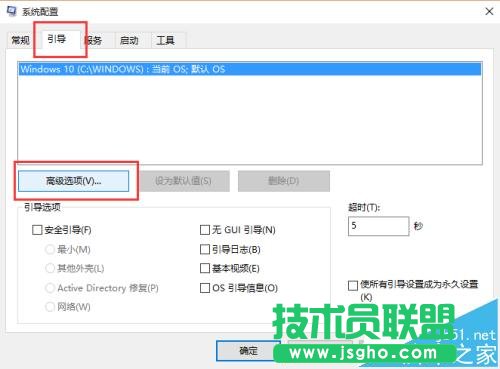Click the 设为默认值(S) button
This screenshot has height=369, width=500.
(183, 181)
